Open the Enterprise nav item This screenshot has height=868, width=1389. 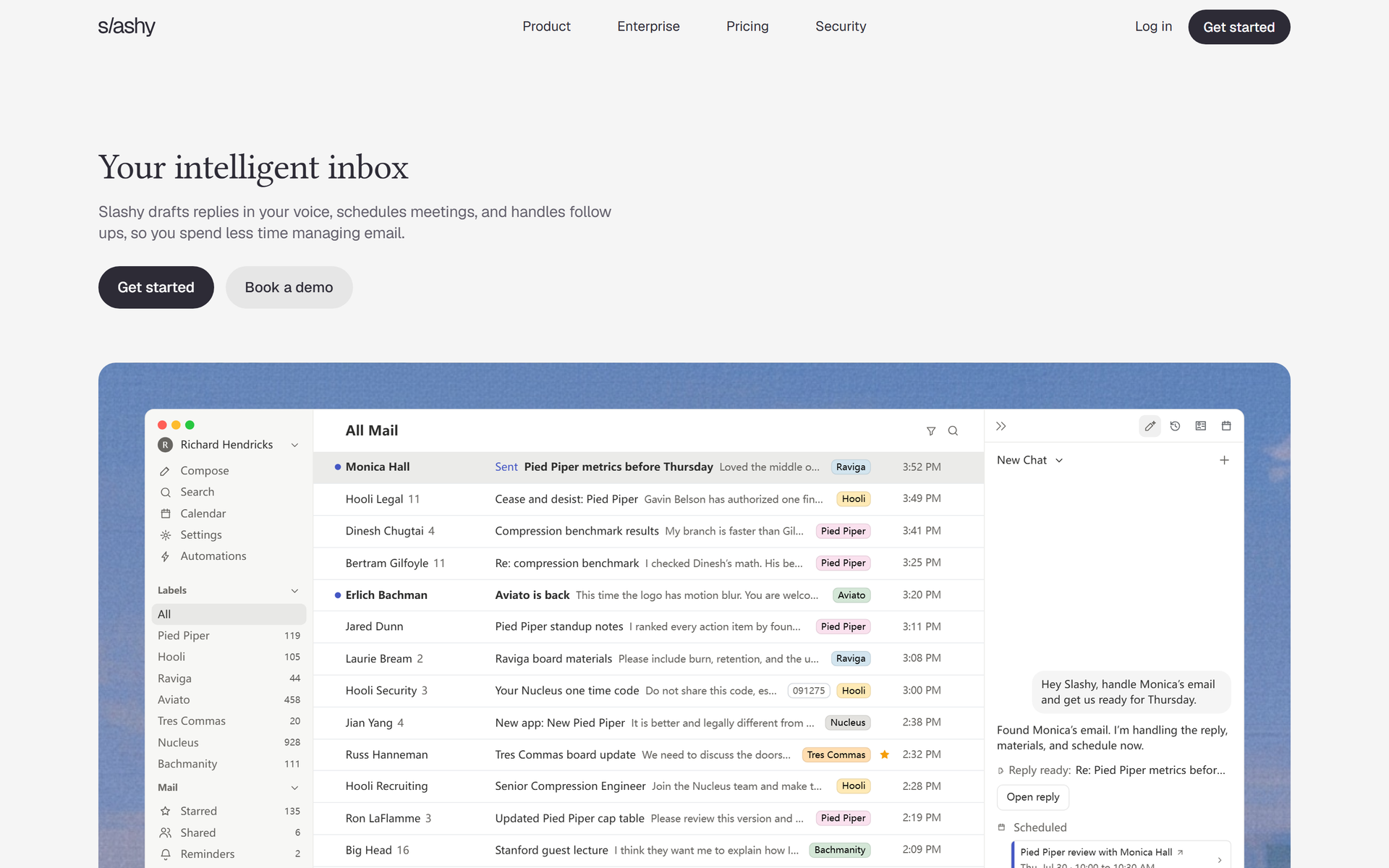[x=648, y=27]
